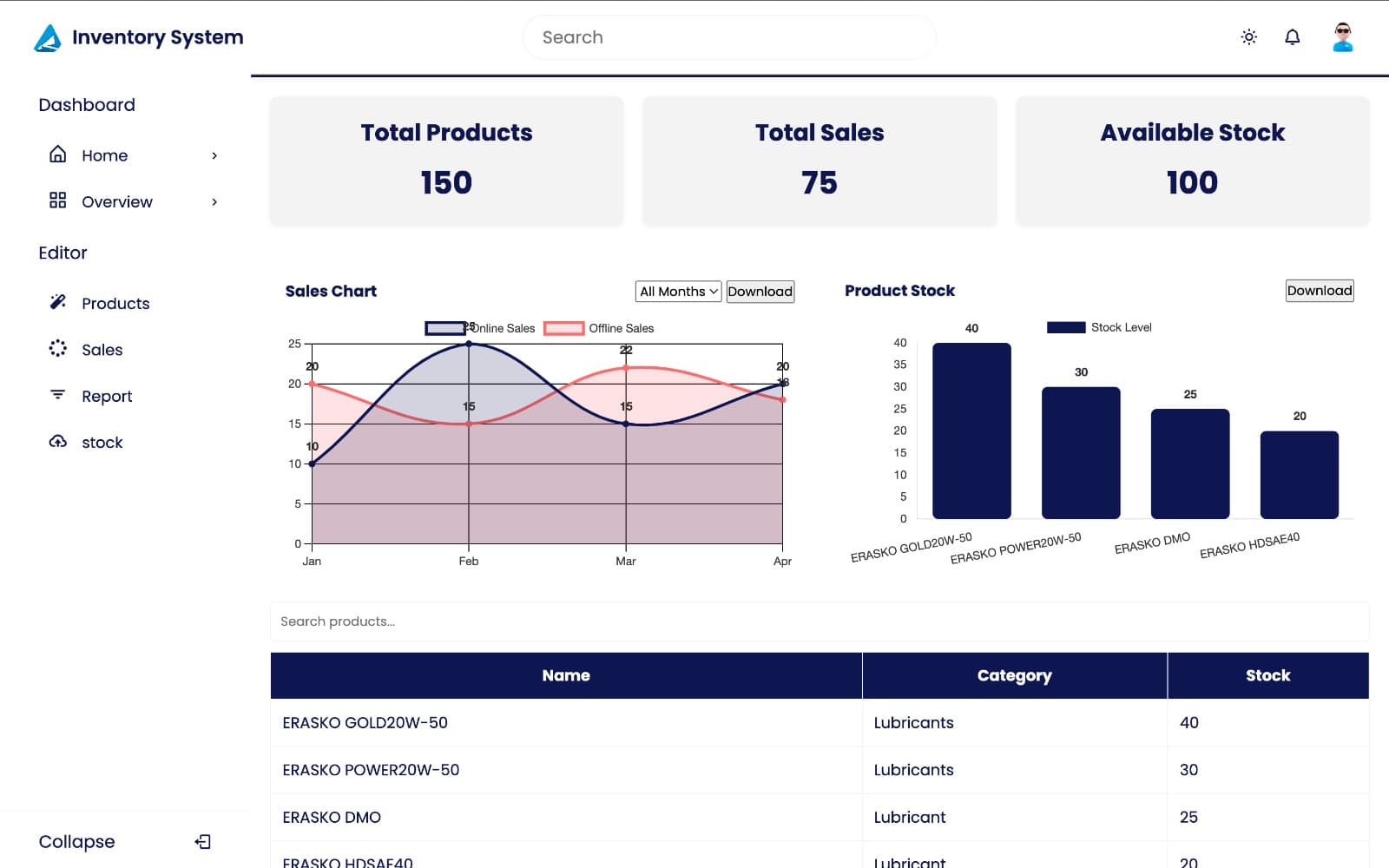The width and height of the screenshot is (1389, 868).
Task: Expand the Overview menu chevron
Action: tap(214, 201)
